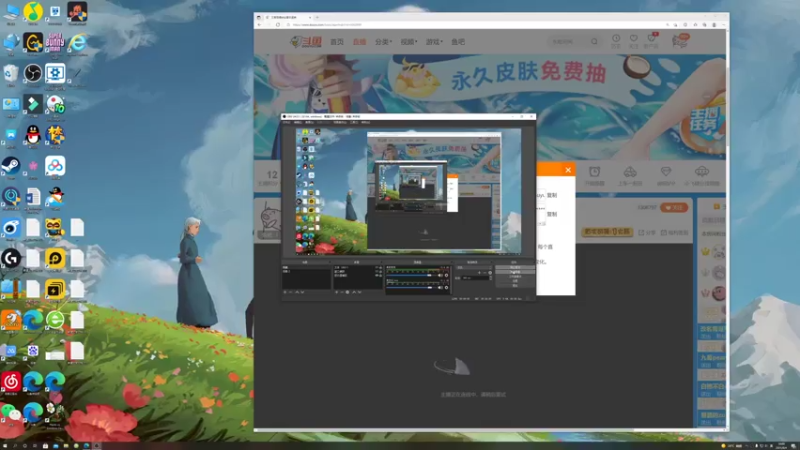Click the share link in room header
Viewport: 800px width, 450px height.
point(646,233)
